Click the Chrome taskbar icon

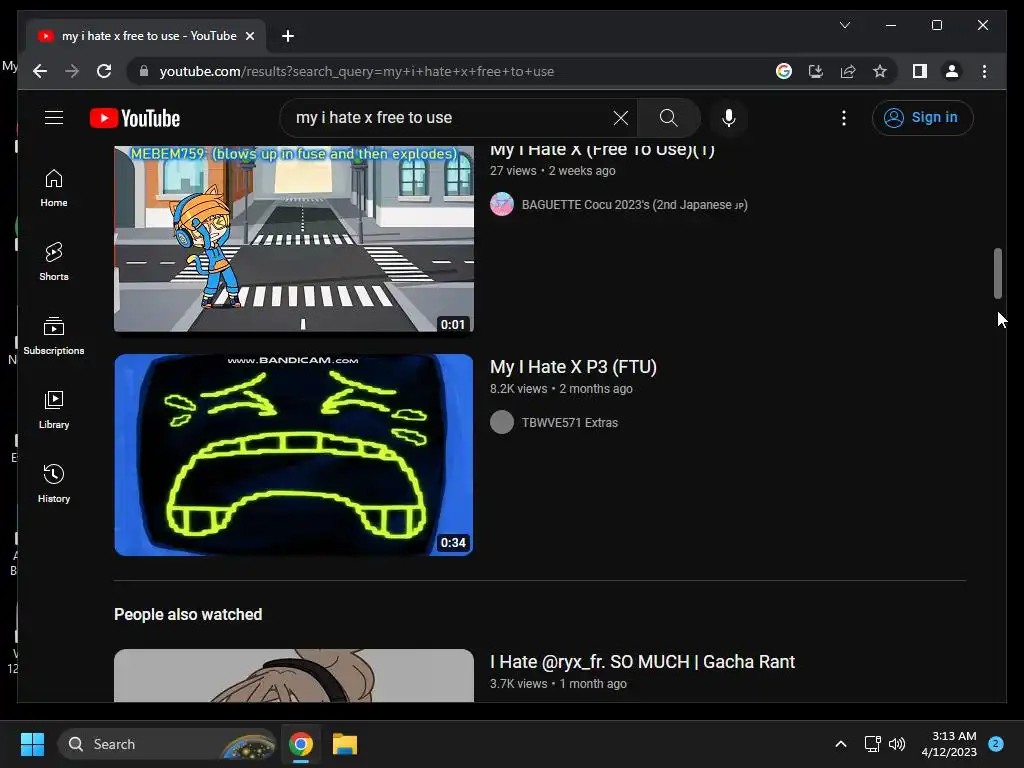[300, 744]
